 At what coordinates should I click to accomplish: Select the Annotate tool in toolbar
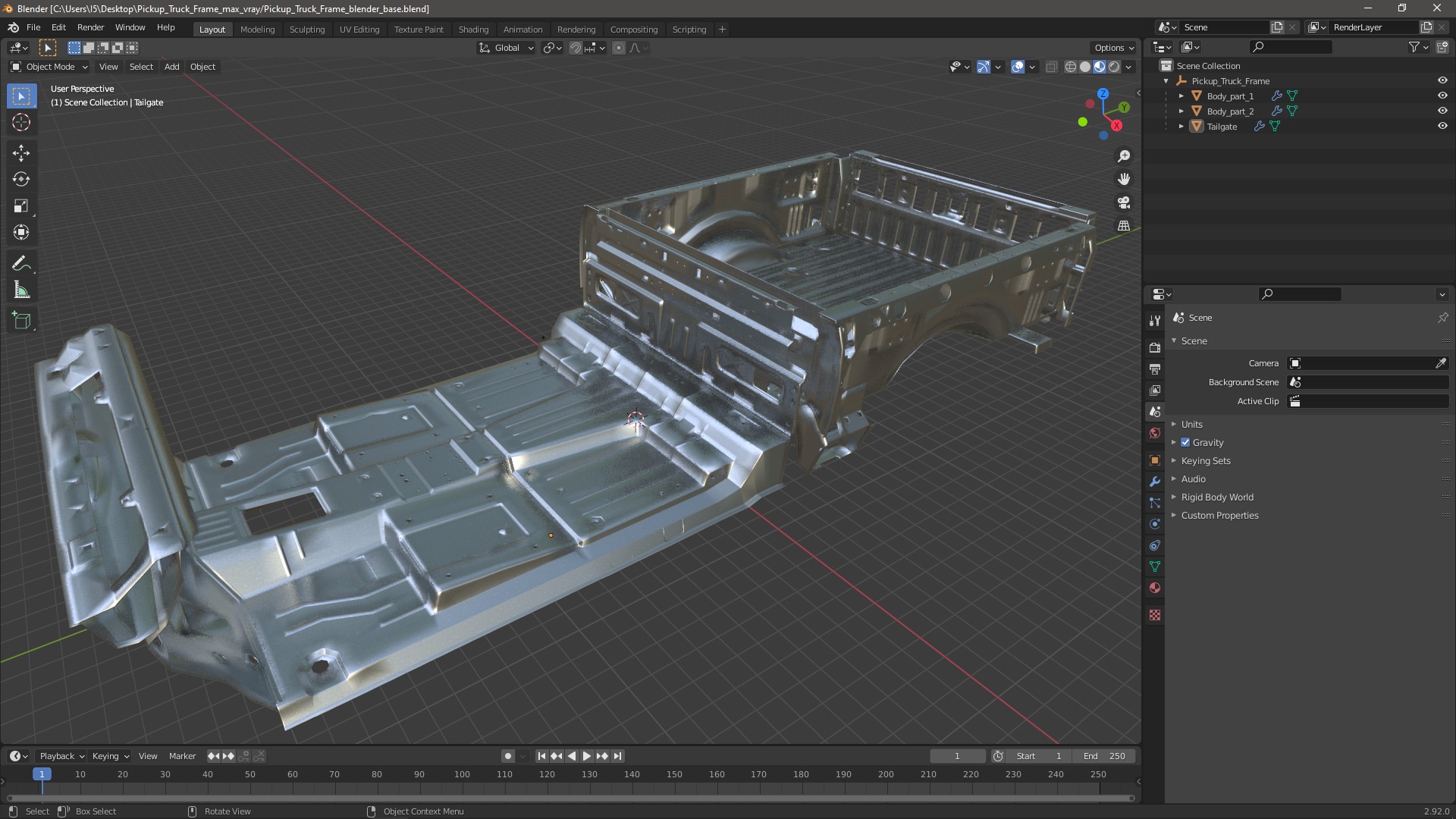tap(22, 263)
